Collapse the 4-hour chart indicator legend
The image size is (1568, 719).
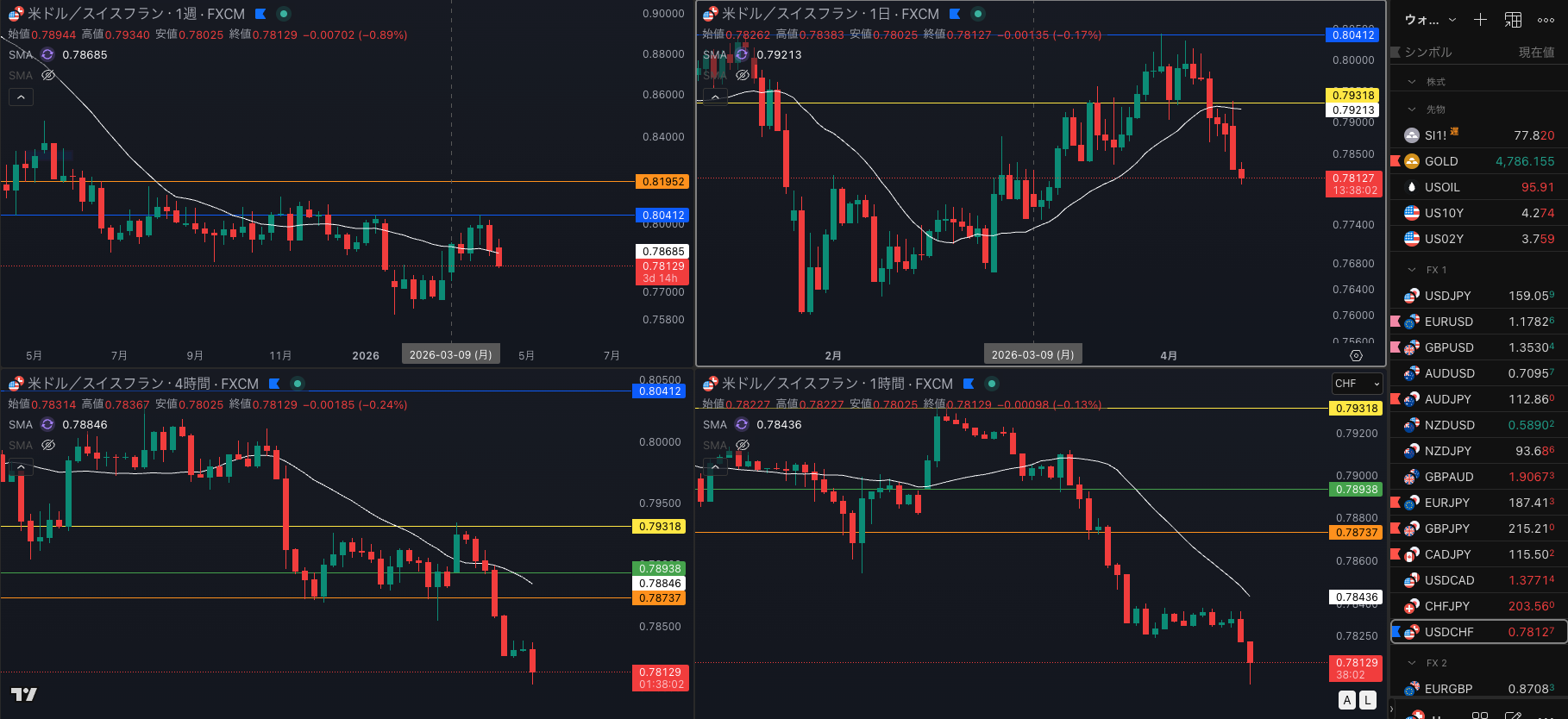coord(21,467)
